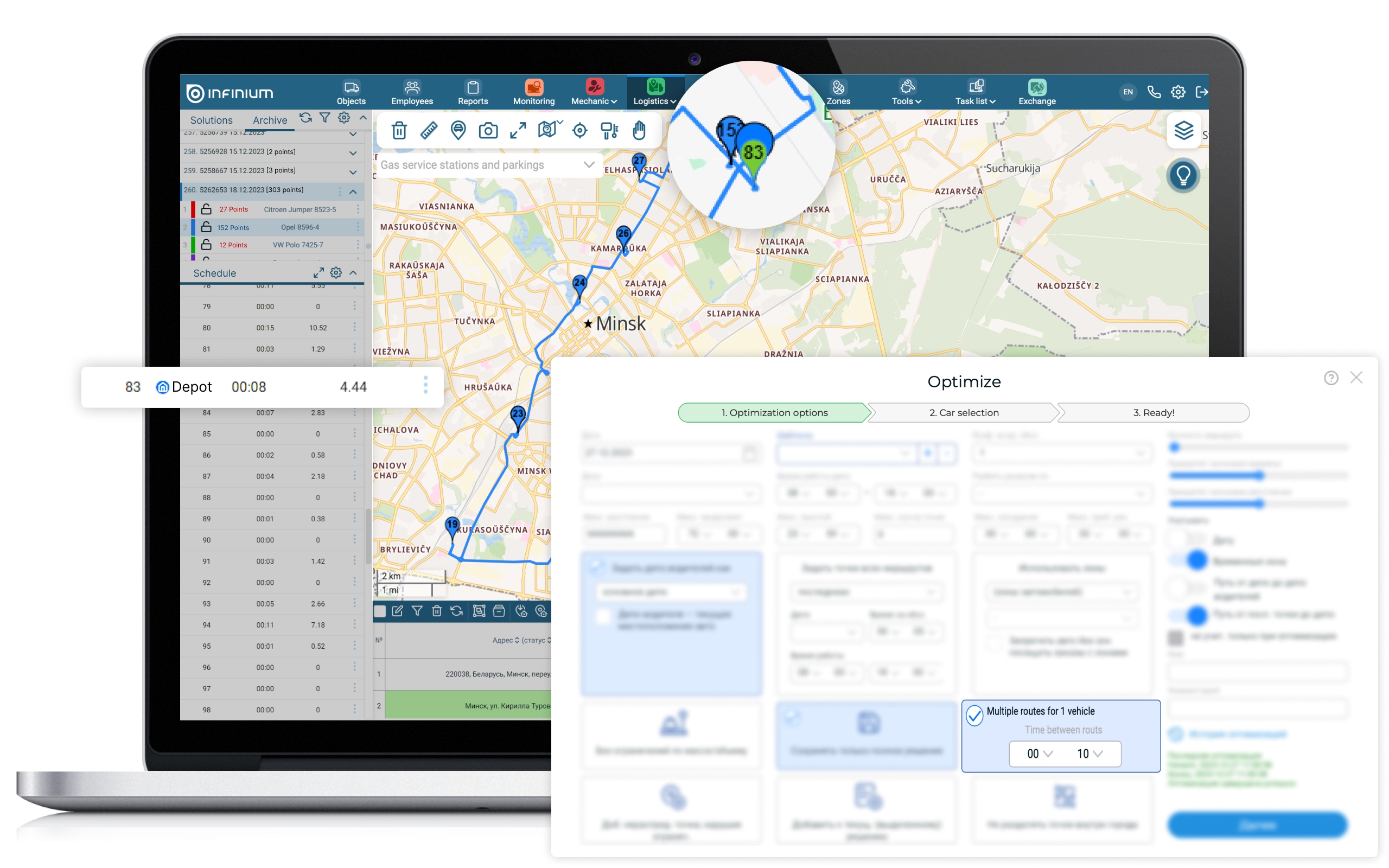Collapse solution 260 with 303 points
The height and width of the screenshot is (868, 1389).
click(x=353, y=190)
